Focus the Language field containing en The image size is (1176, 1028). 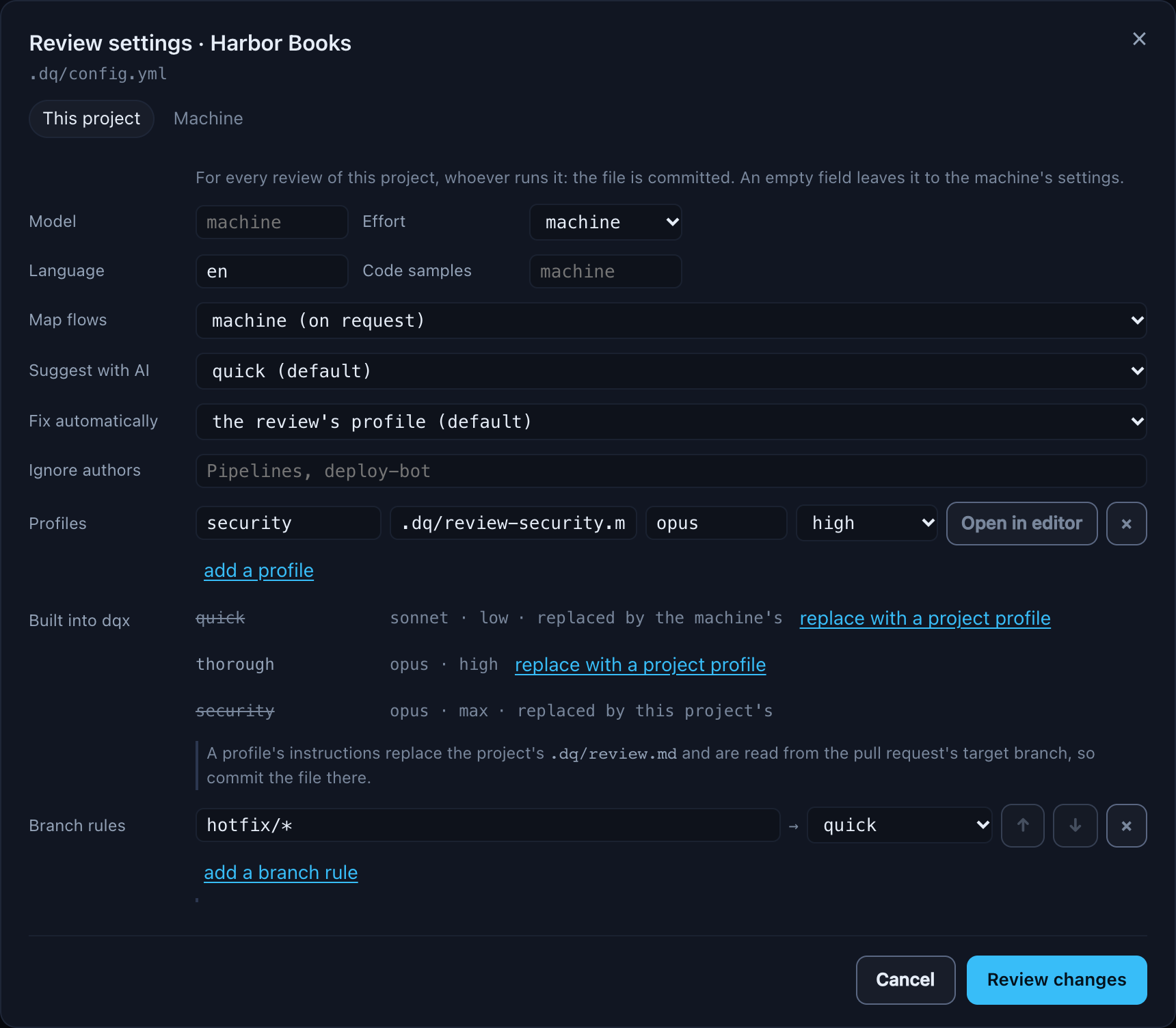pos(272,271)
